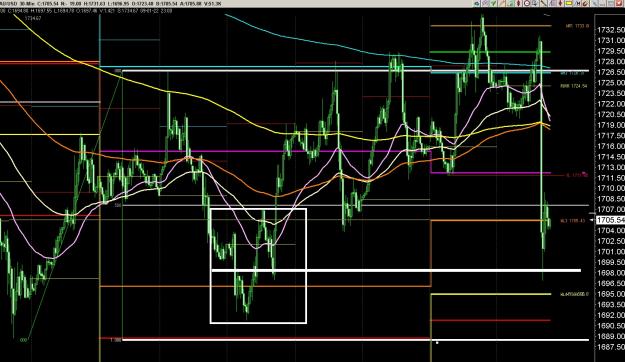Click the round clock toolbar icon
Viewport: 625px width, 362px height.
tap(527, 3)
